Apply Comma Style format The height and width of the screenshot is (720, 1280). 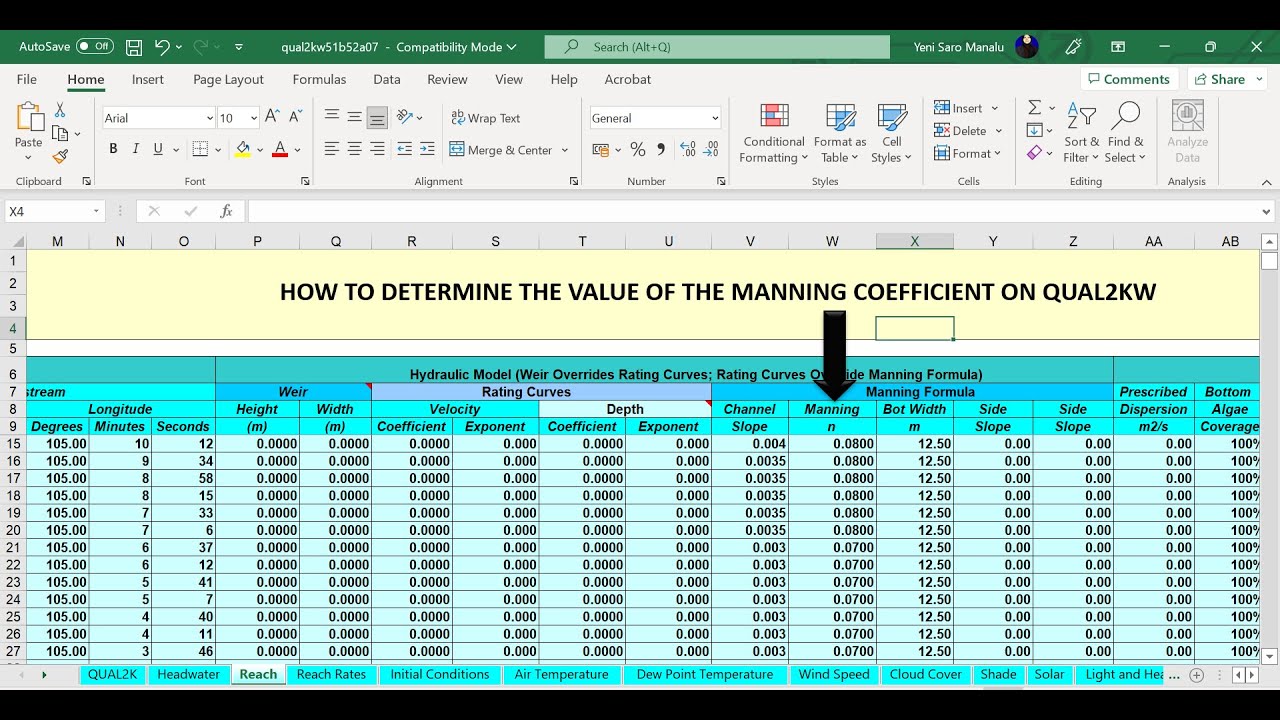tap(660, 149)
